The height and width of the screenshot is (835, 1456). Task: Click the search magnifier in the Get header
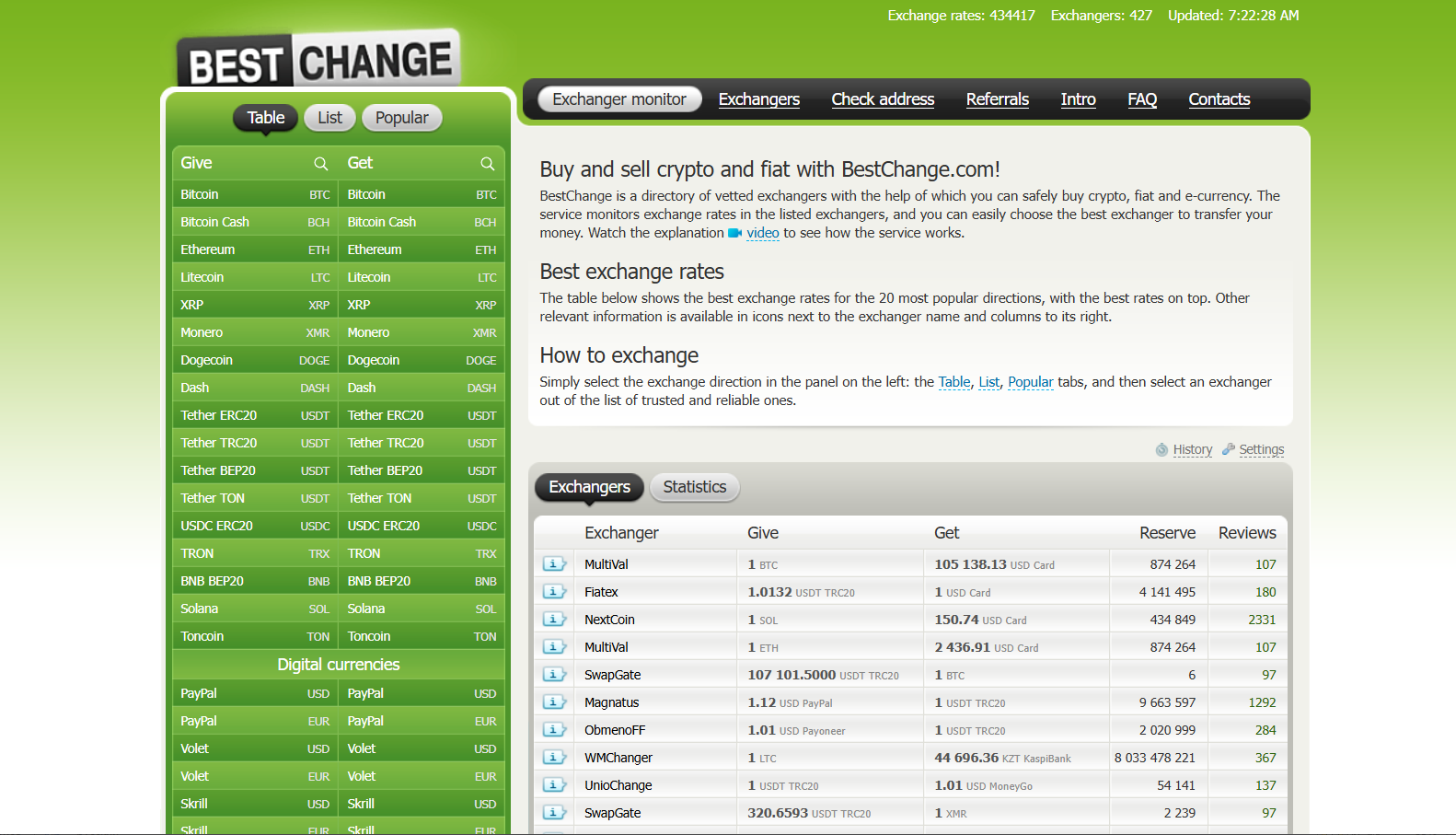487,164
